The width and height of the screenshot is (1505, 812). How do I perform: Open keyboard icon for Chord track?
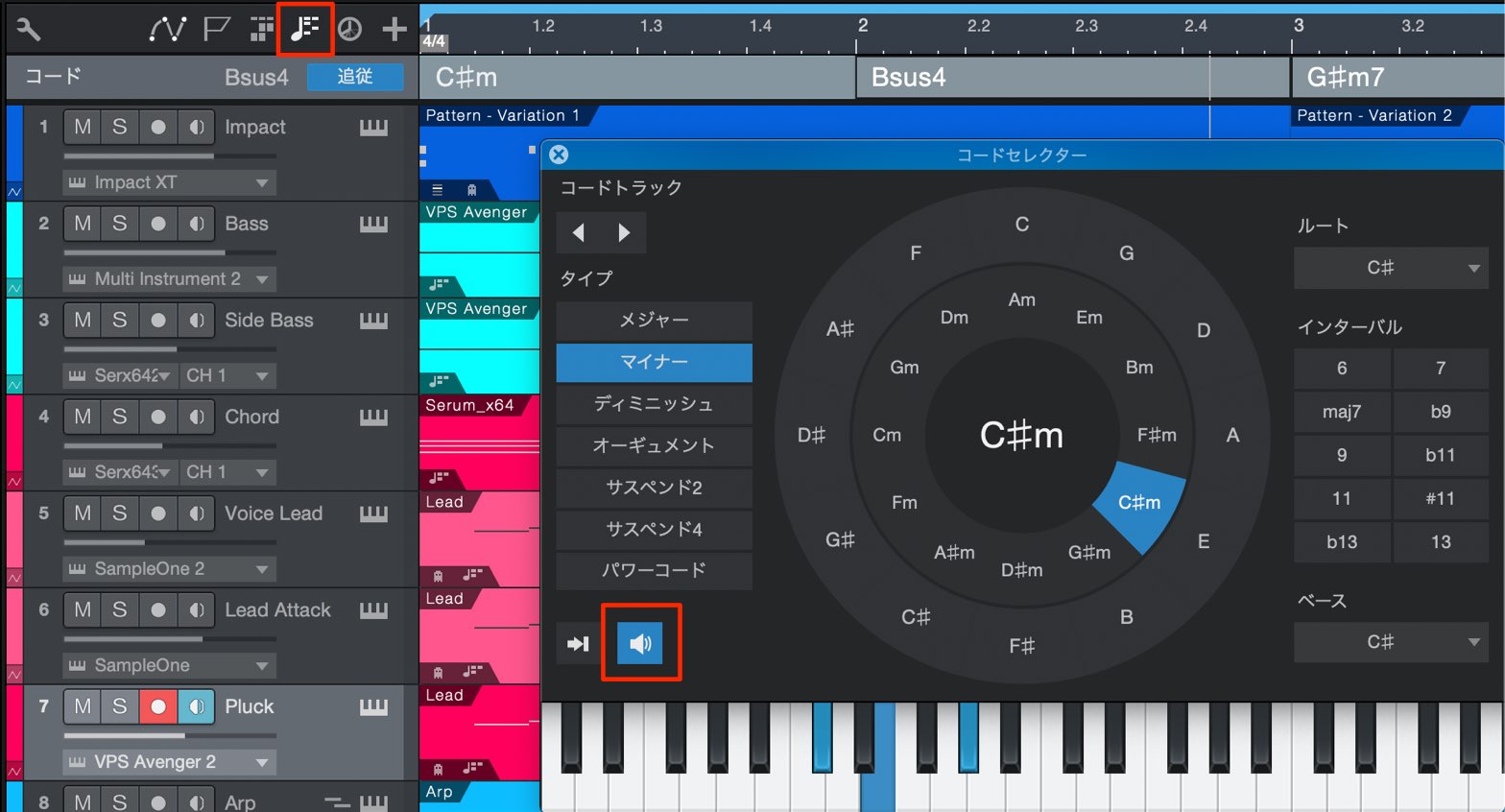[374, 417]
